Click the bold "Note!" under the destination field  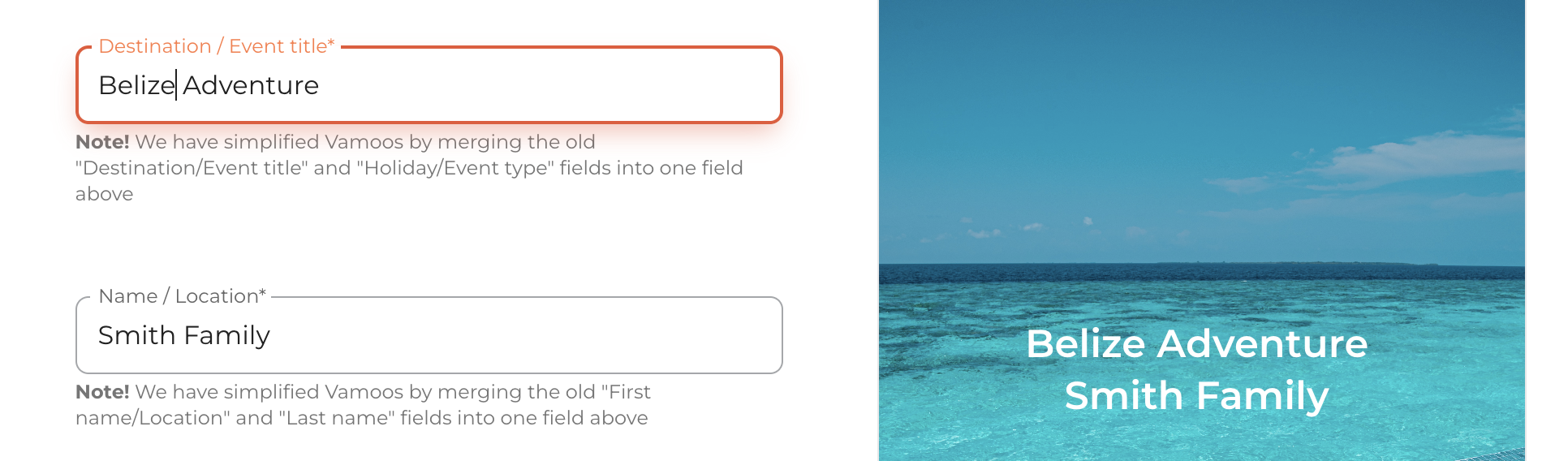pos(102,142)
